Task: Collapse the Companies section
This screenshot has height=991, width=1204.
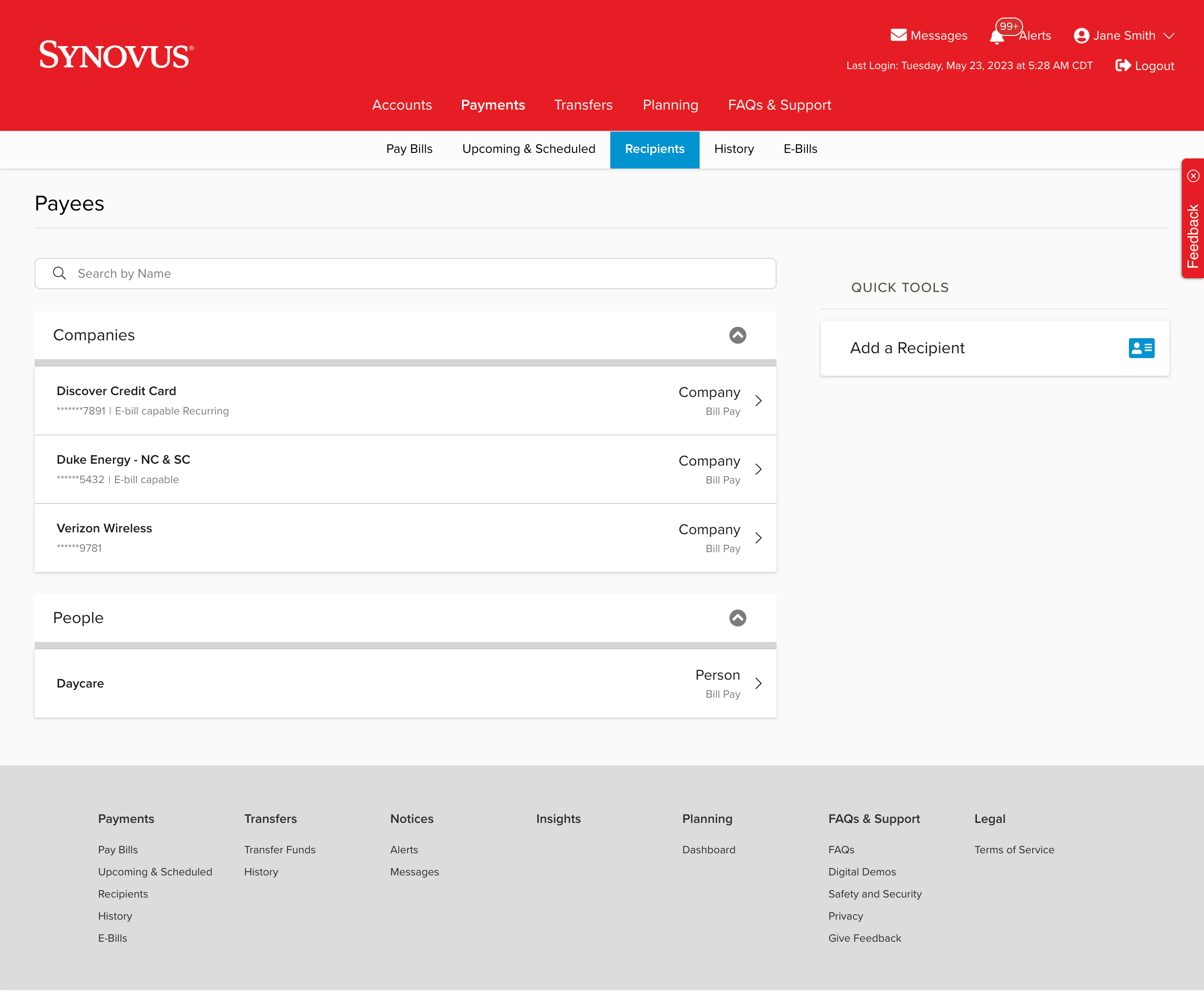Action: pyautogui.click(x=737, y=335)
